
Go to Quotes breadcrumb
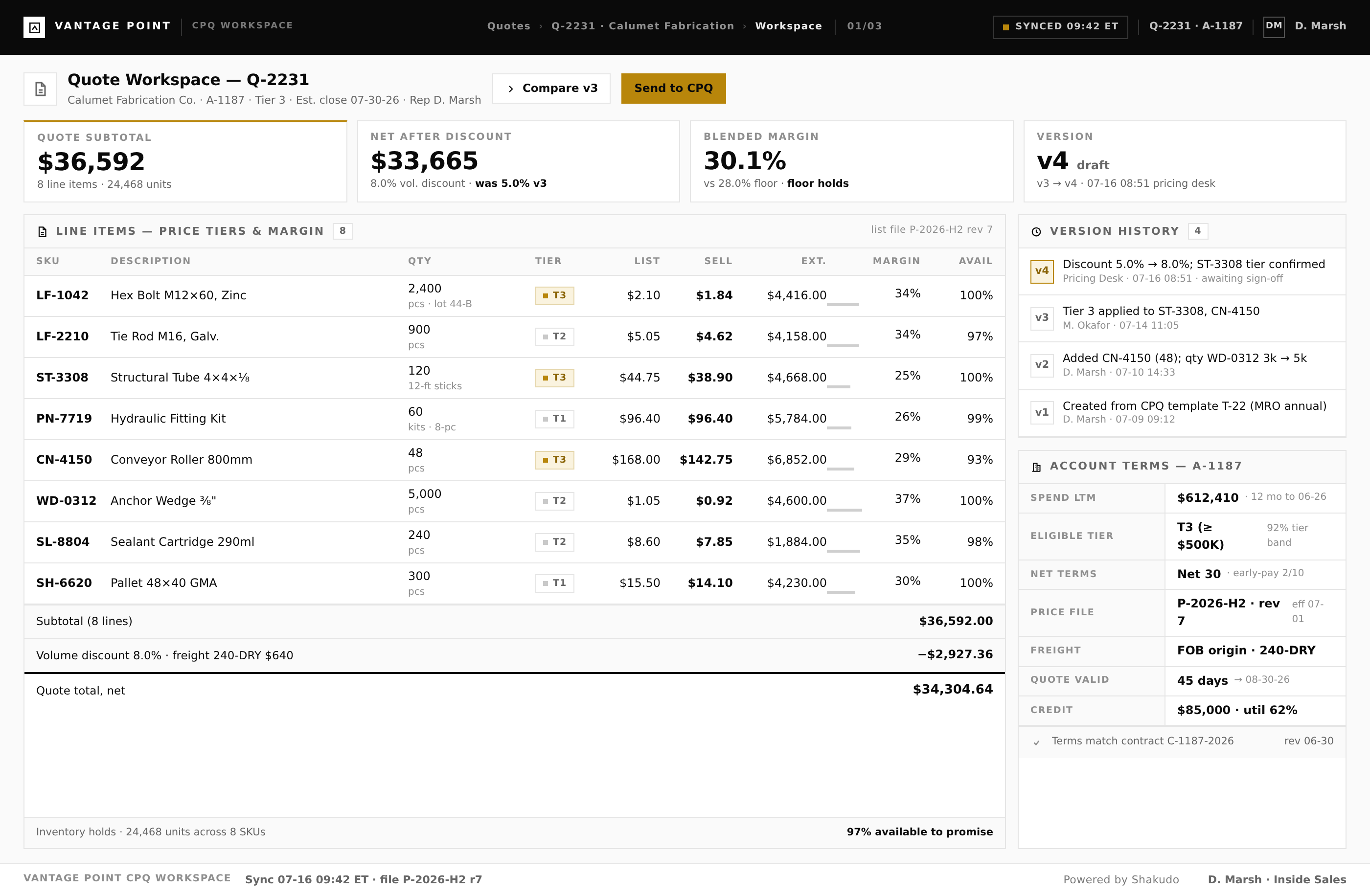tap(508, 26)
